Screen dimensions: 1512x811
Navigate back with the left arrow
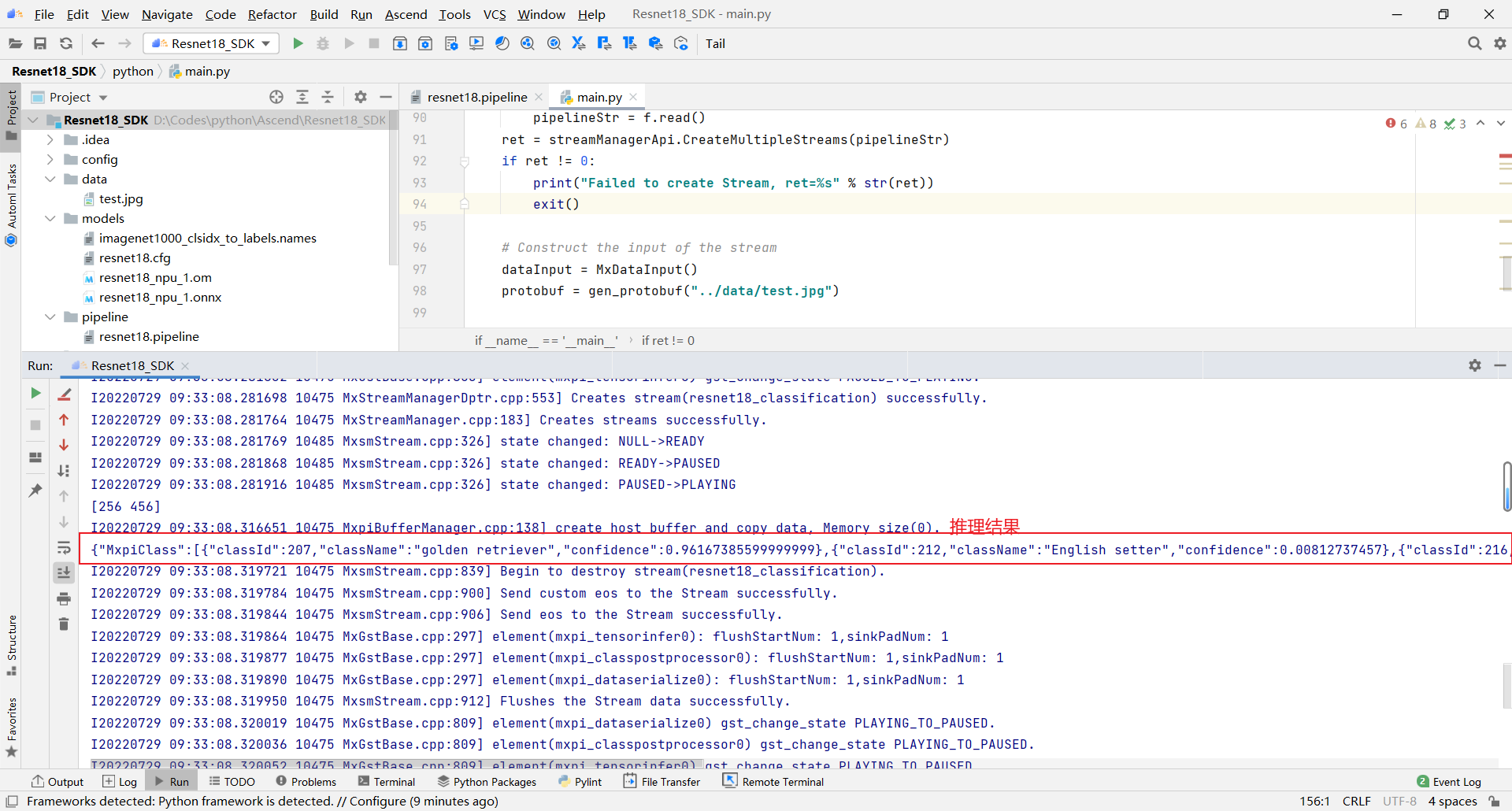98,43
